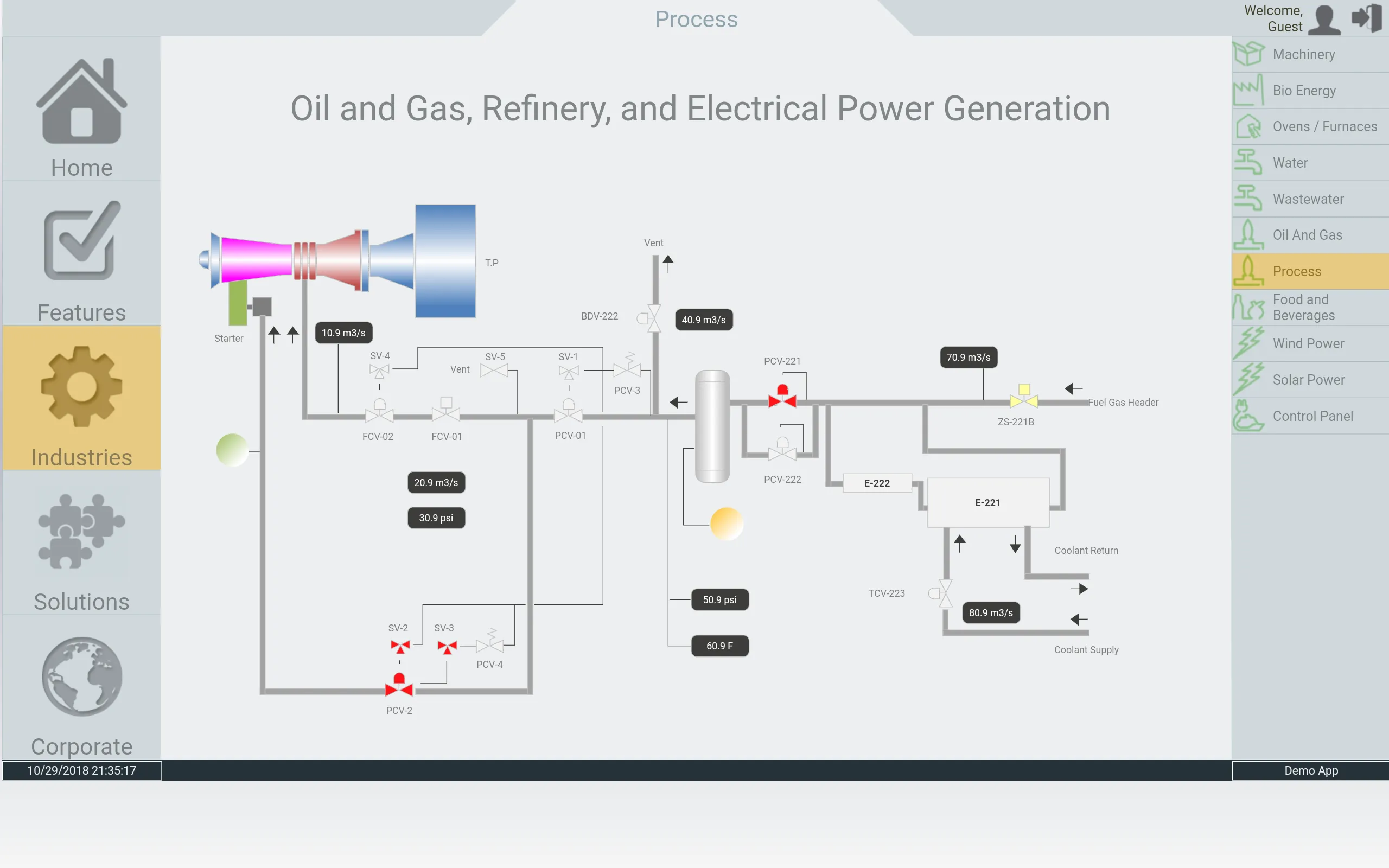Expand the Wastewater sidebar entry

(1309, 198)
